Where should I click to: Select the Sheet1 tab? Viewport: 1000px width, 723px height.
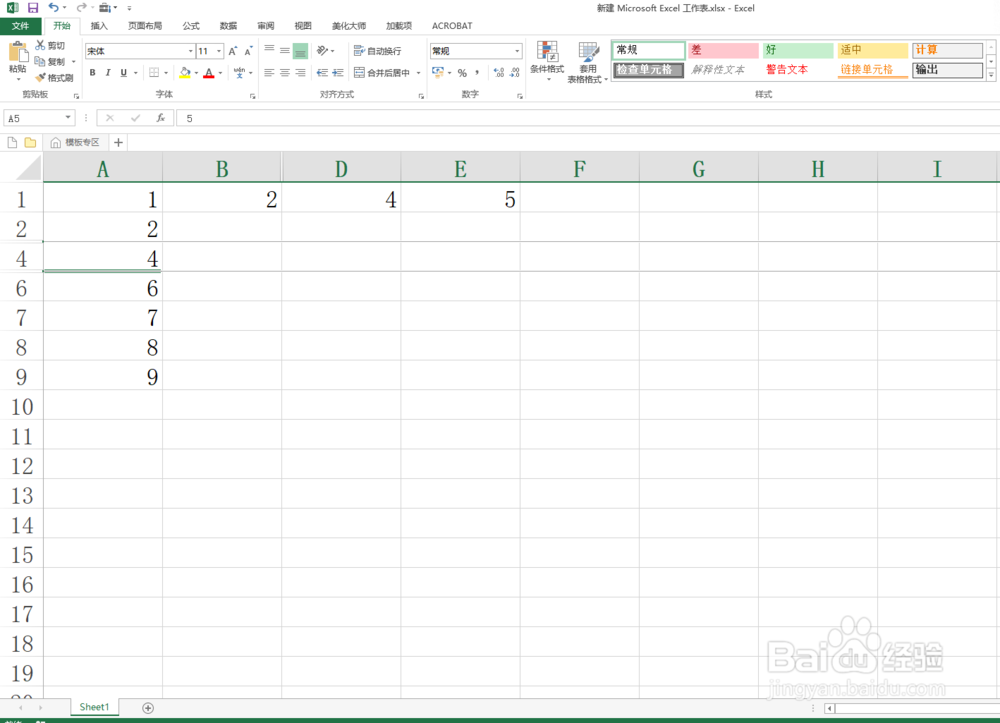click(x=94, y=707)
